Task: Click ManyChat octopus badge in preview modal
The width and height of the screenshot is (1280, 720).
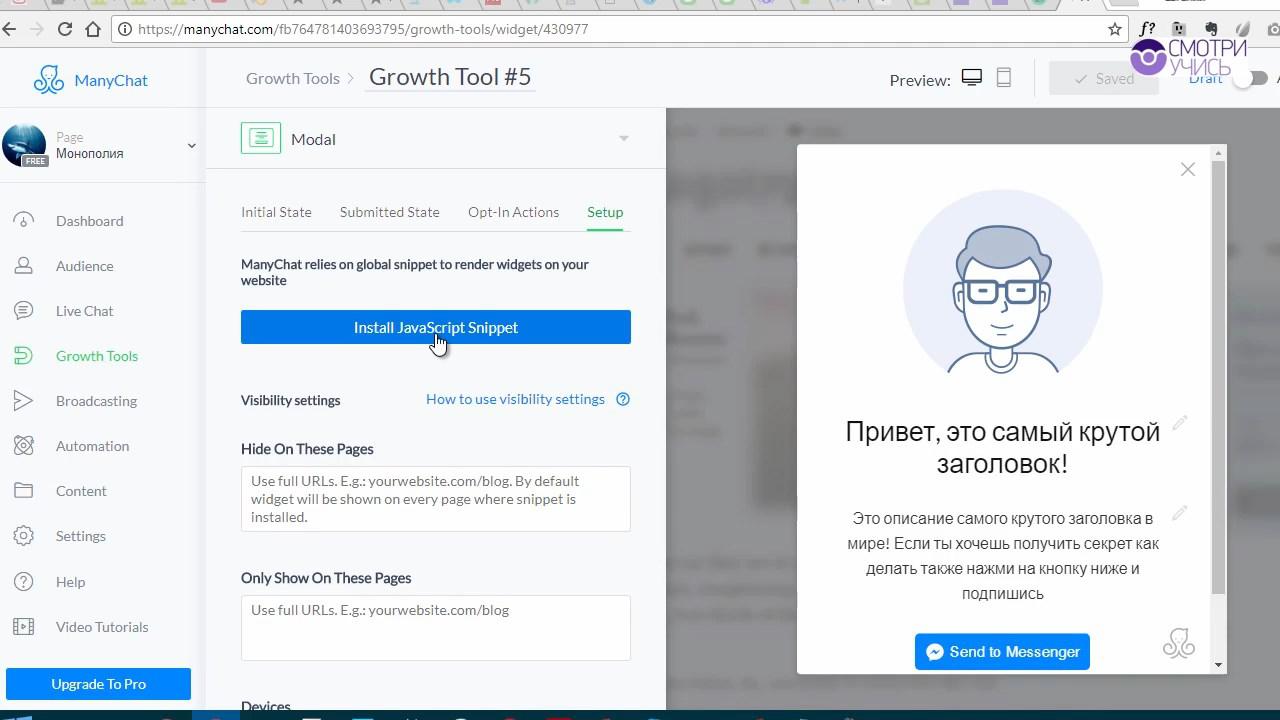Action: coord(1179,642)
